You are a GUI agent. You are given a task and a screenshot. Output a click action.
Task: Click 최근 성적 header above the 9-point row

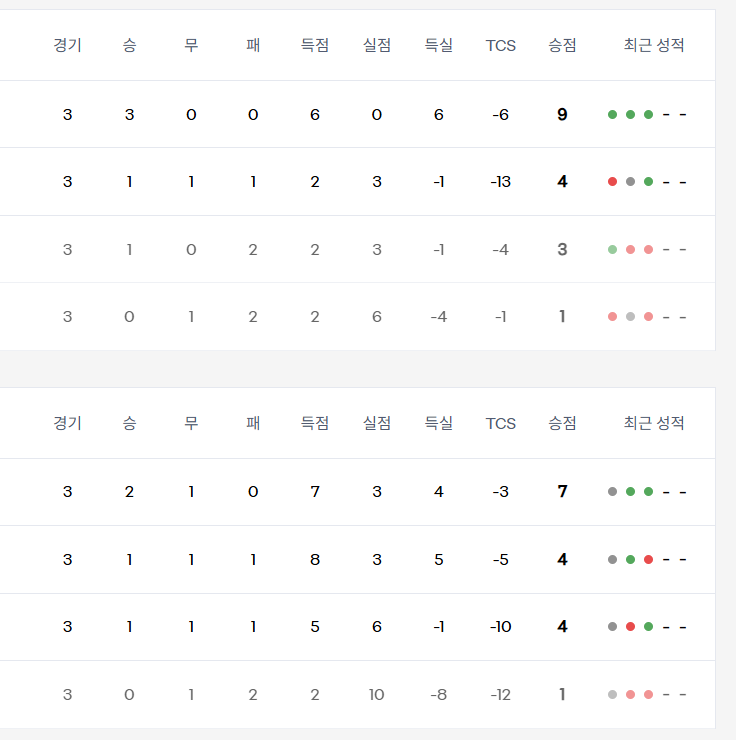coord(654,45)
